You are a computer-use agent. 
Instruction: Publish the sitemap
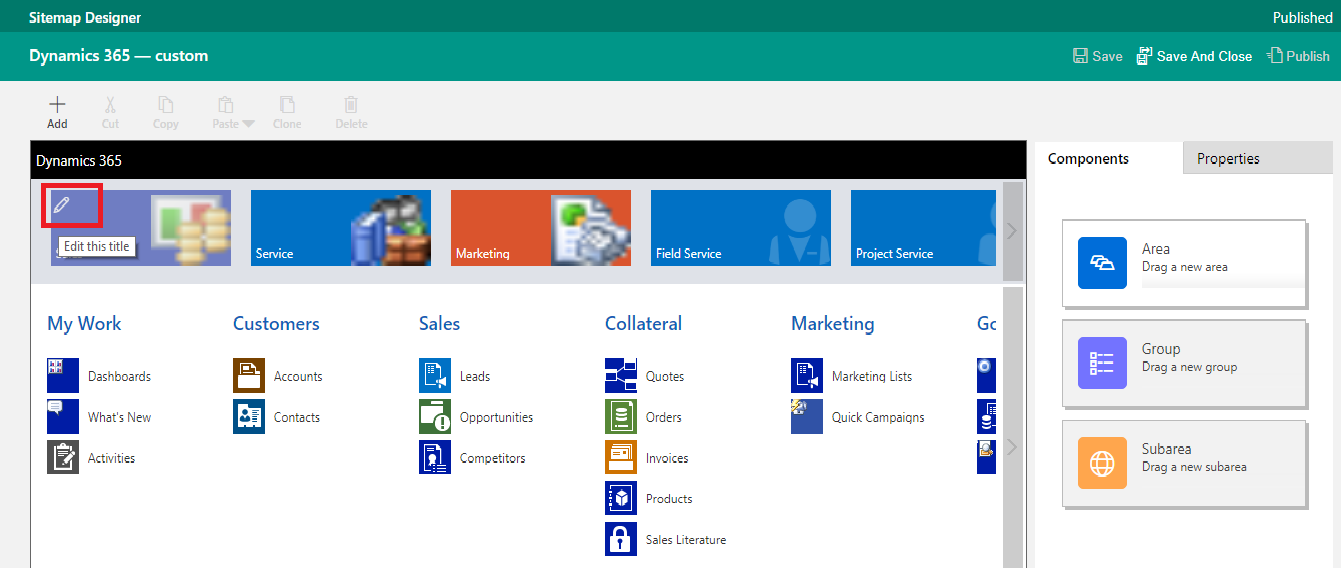click(1298, 56)
